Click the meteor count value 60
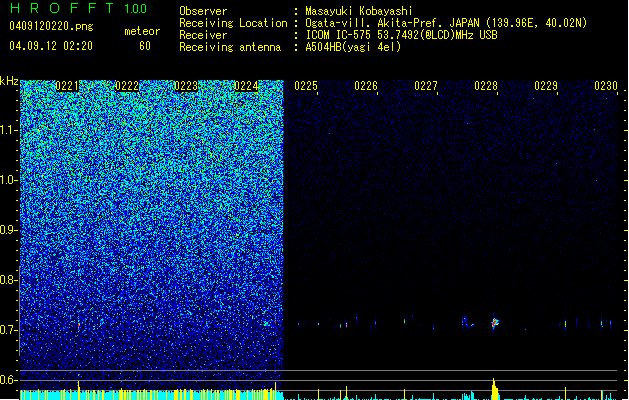The height and width of the screenshot is (400, 629). tap(145, 46)
